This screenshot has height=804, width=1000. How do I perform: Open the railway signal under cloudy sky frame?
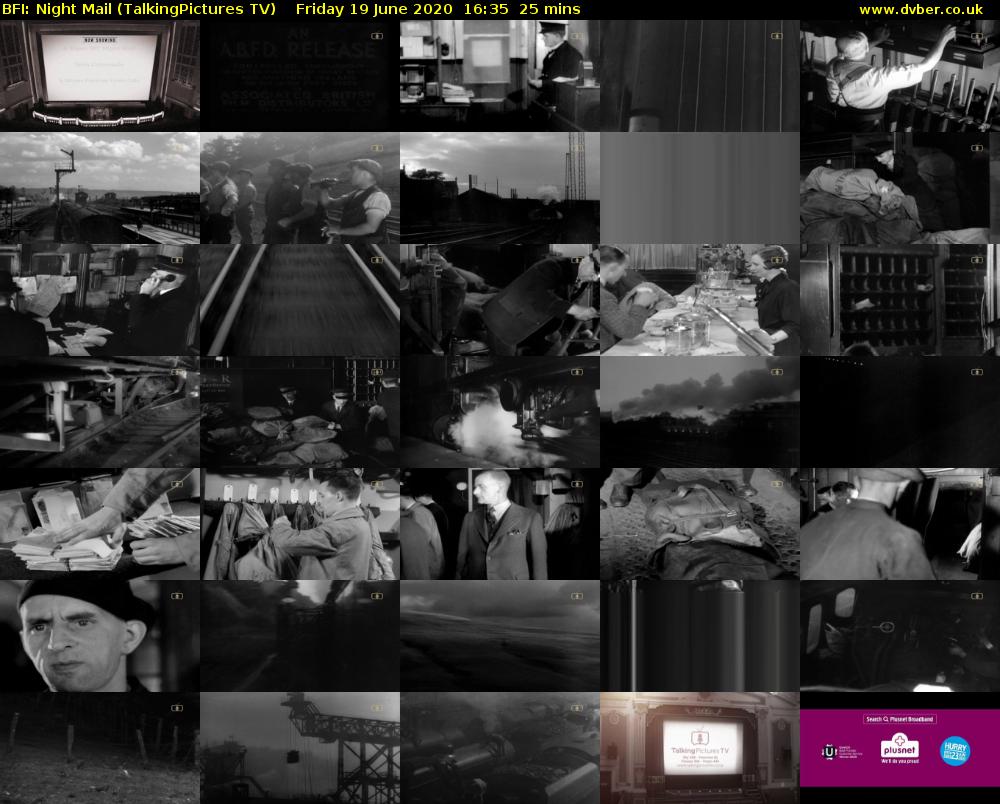[99, 187]
